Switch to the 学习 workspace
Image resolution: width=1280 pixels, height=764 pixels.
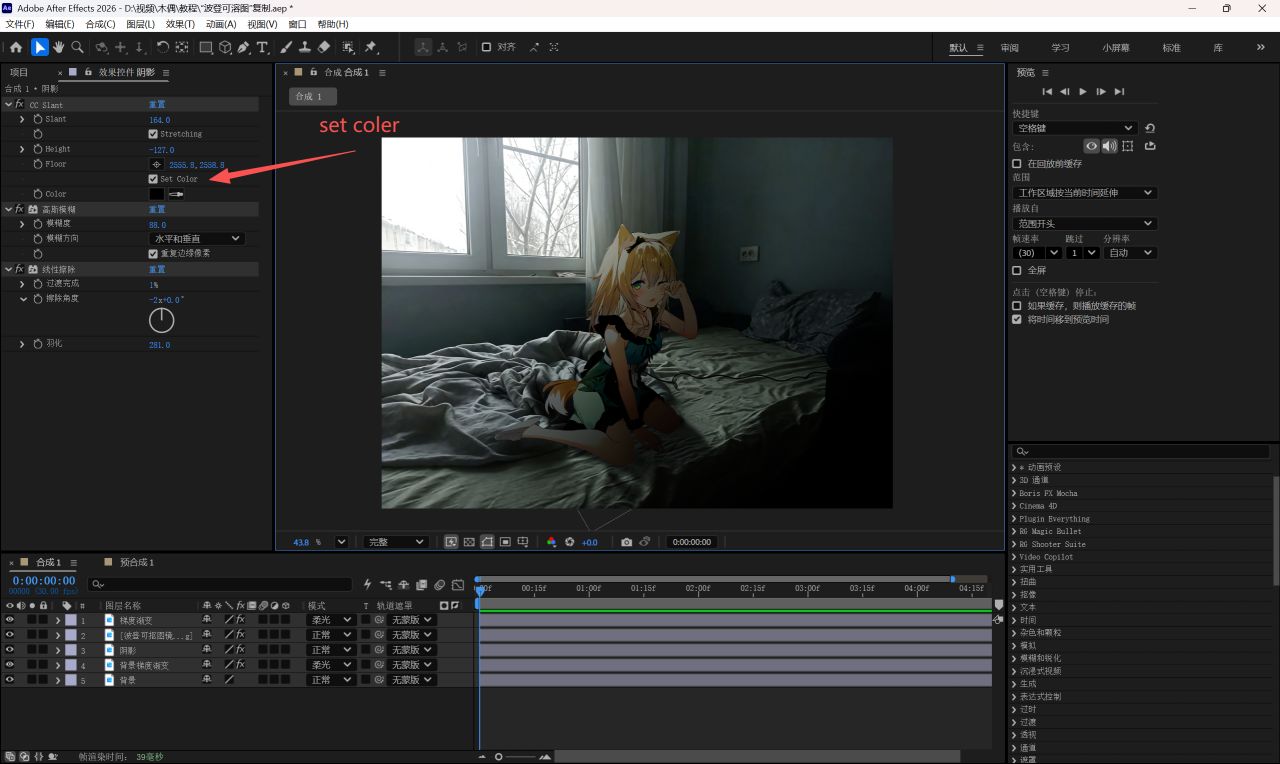[1060, 48]
